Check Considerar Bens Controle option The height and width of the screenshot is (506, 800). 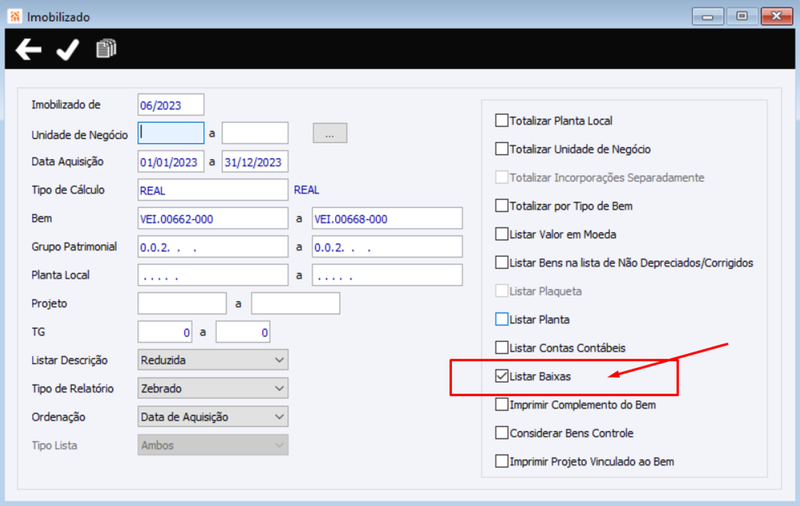pos(502,433)
